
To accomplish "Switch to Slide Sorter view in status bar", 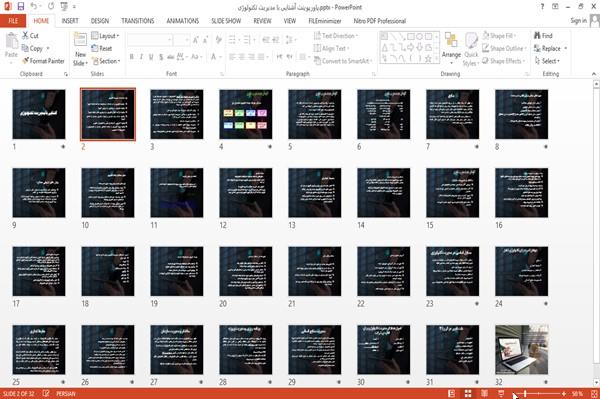I will pos(468,394).
